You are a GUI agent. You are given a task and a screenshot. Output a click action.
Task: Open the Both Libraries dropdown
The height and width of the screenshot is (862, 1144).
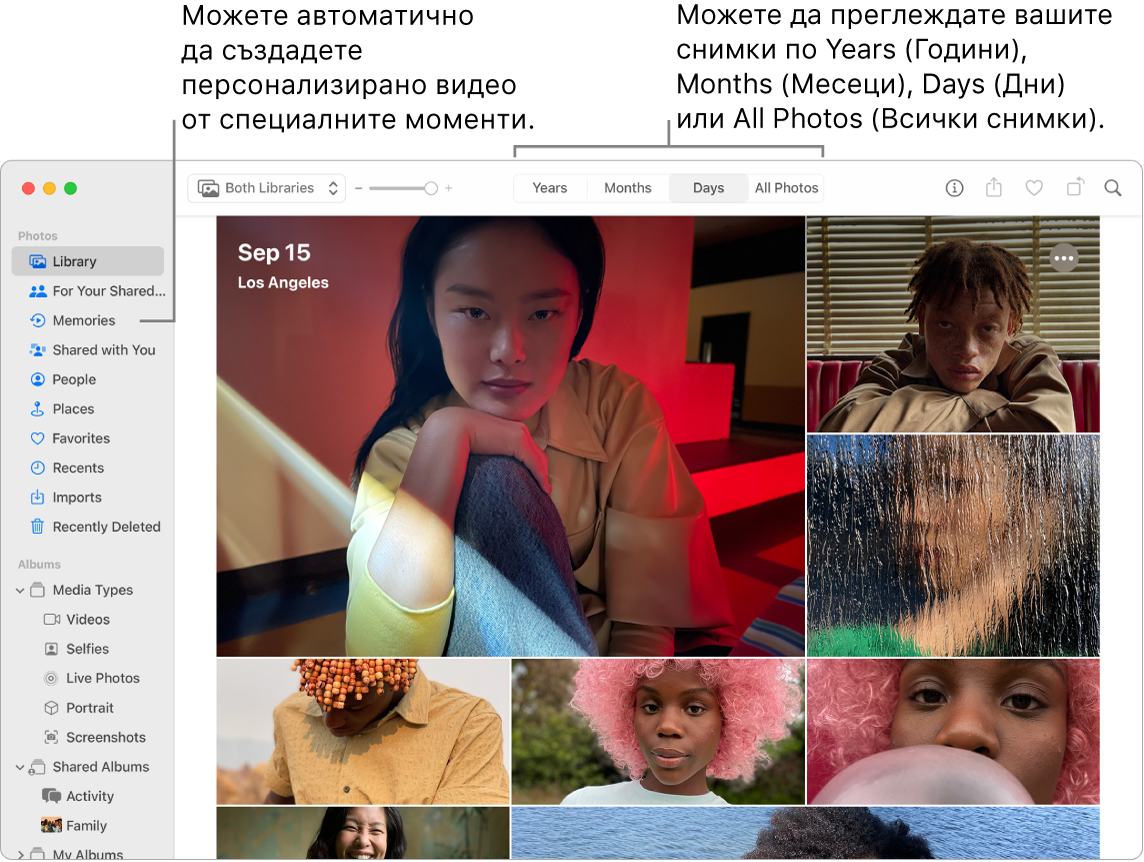click(x=266, y=187)
